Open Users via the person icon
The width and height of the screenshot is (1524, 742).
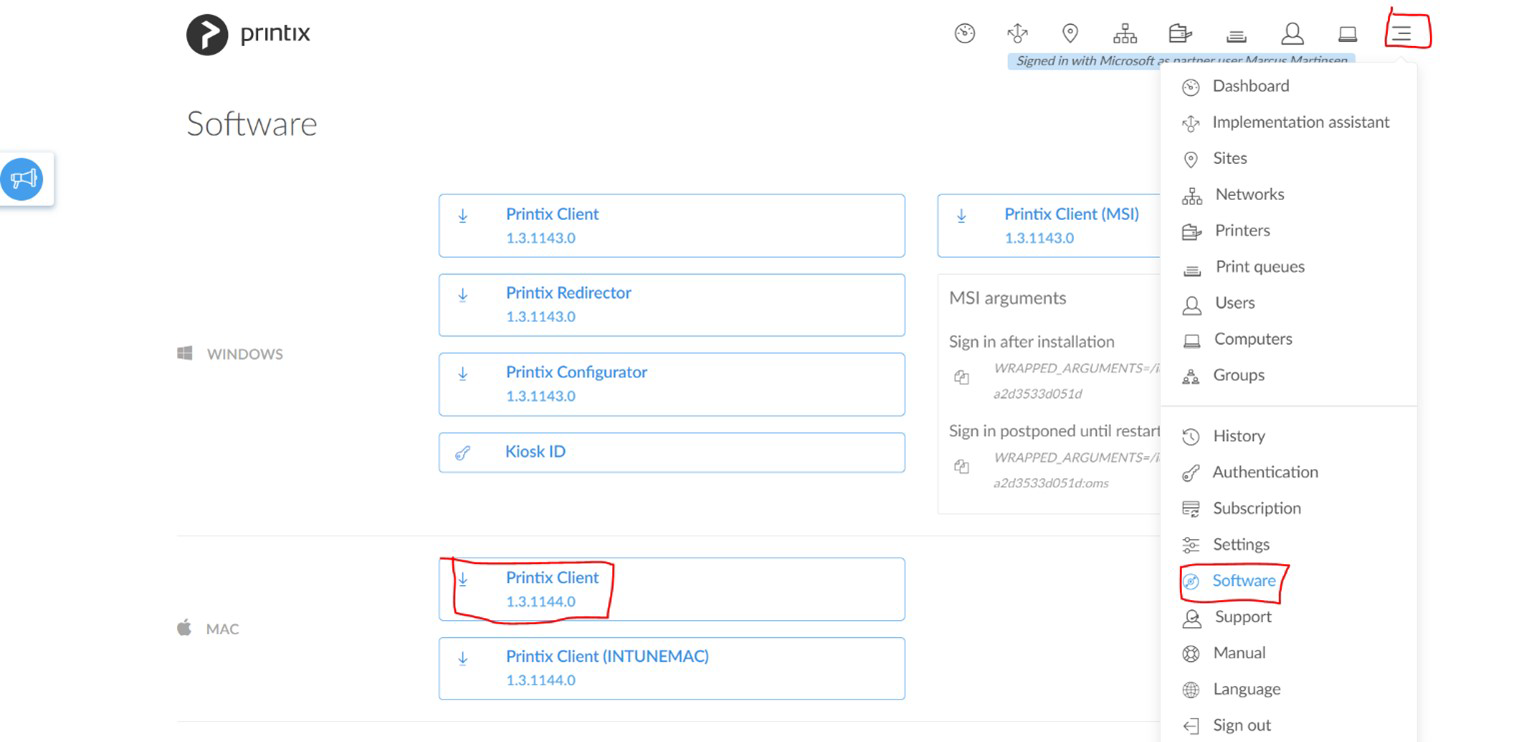(1291, 33)
